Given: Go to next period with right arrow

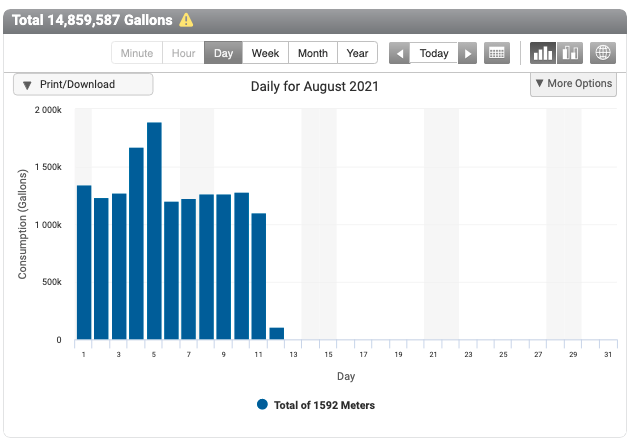Looking at the screenshot, I should pyautogui.click(x=467, y=53).
